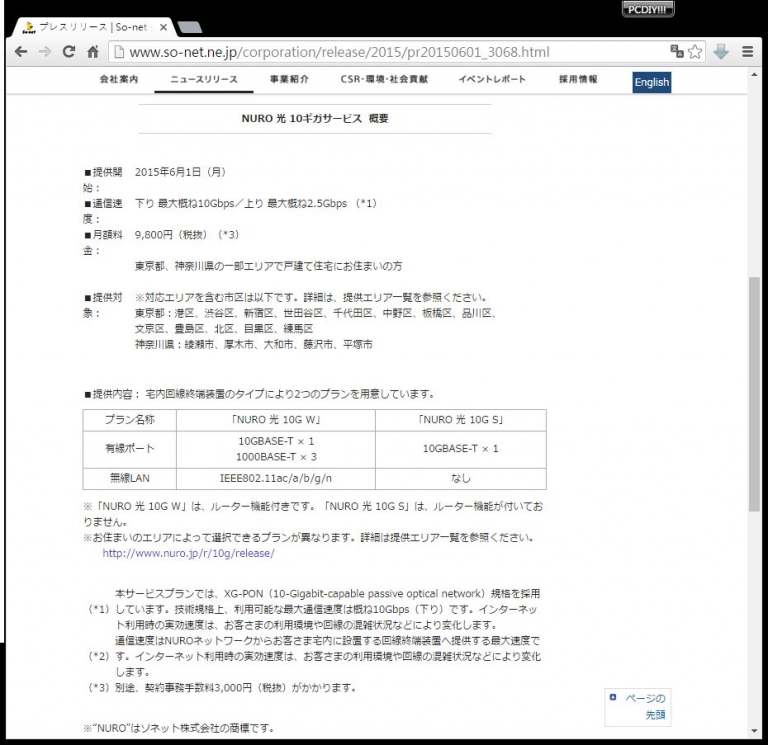768x745 pixels.
Task: Click the browser back arrow
Action: tap(21, 52)
